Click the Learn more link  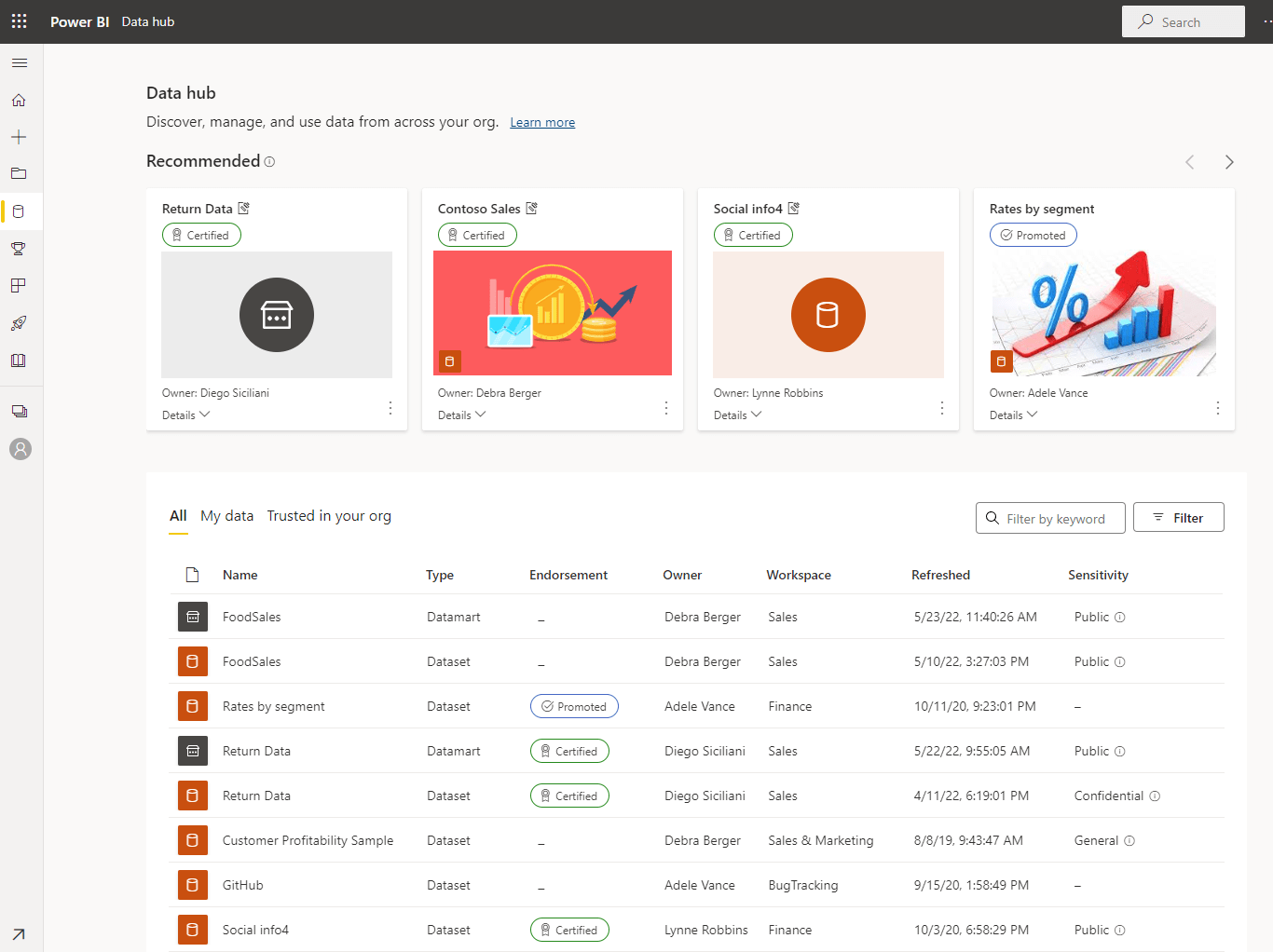[x=541, y=121]
